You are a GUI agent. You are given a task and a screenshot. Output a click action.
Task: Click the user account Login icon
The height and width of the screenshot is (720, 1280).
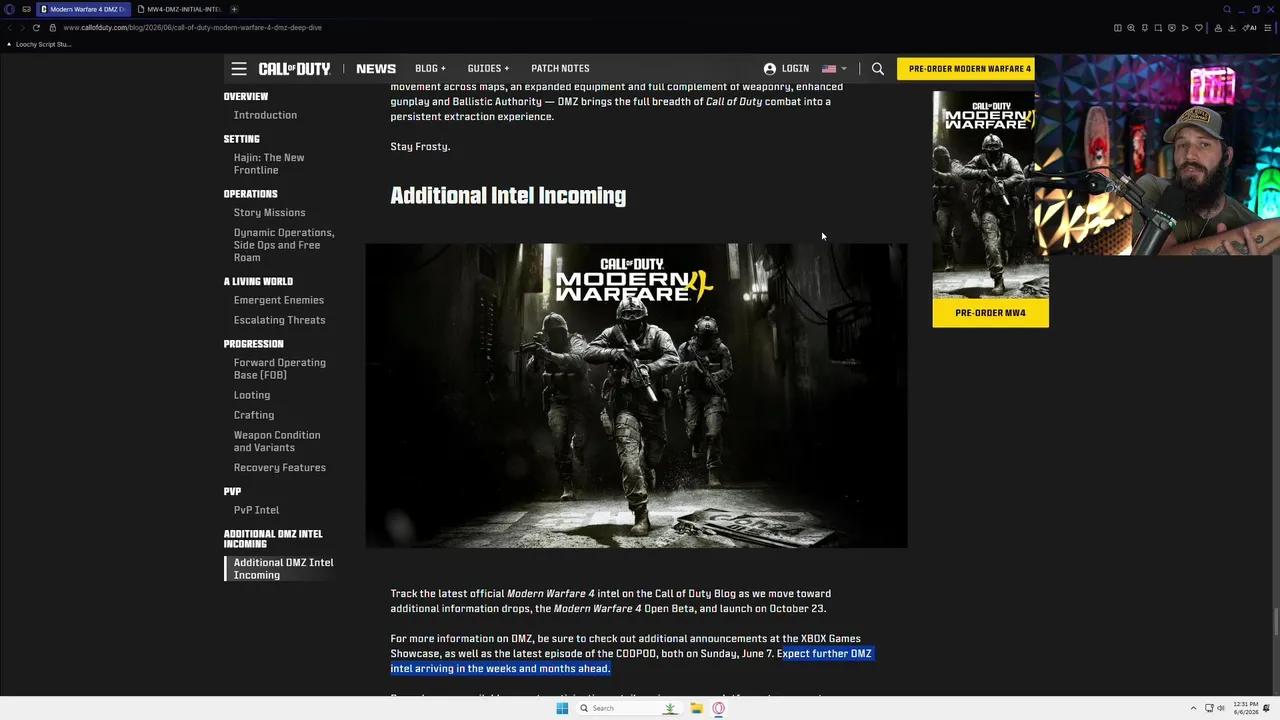pos(770,69)
